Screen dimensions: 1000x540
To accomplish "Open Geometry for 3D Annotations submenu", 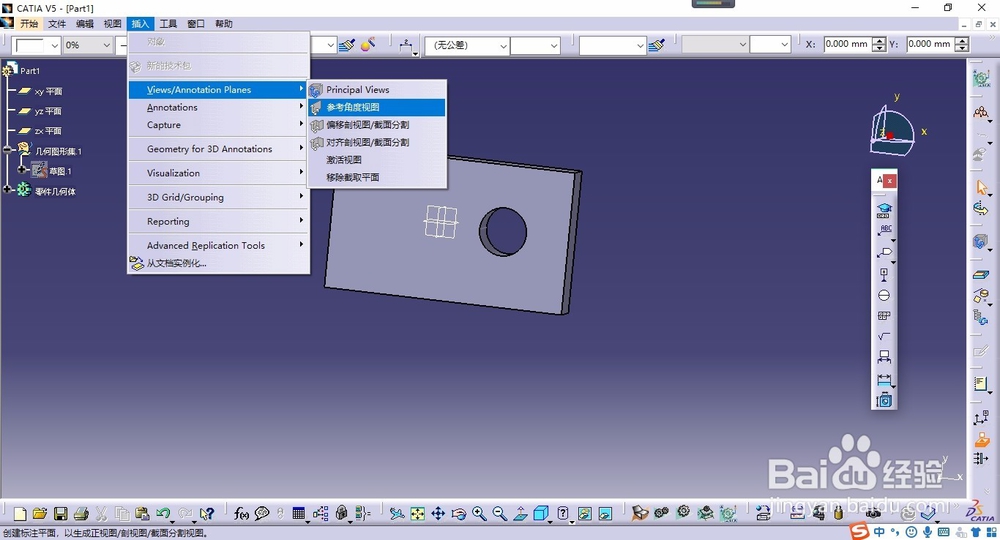I will click(x=218, y=149).
